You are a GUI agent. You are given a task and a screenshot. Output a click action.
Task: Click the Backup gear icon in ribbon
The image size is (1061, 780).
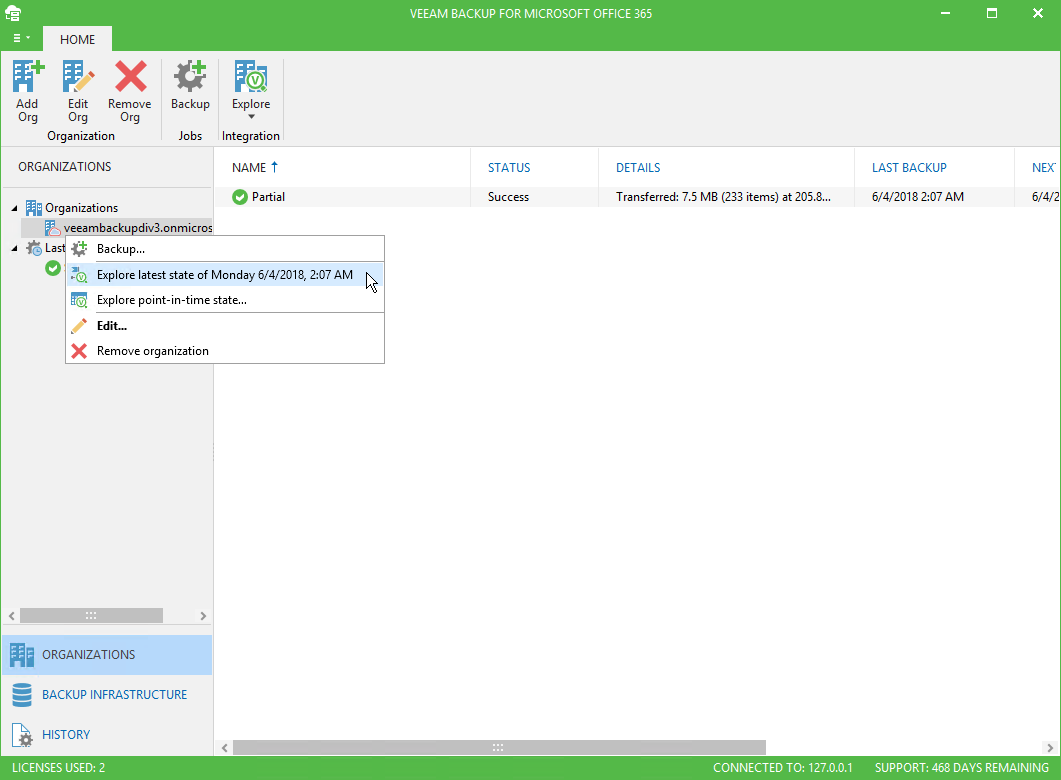point(190,76)
